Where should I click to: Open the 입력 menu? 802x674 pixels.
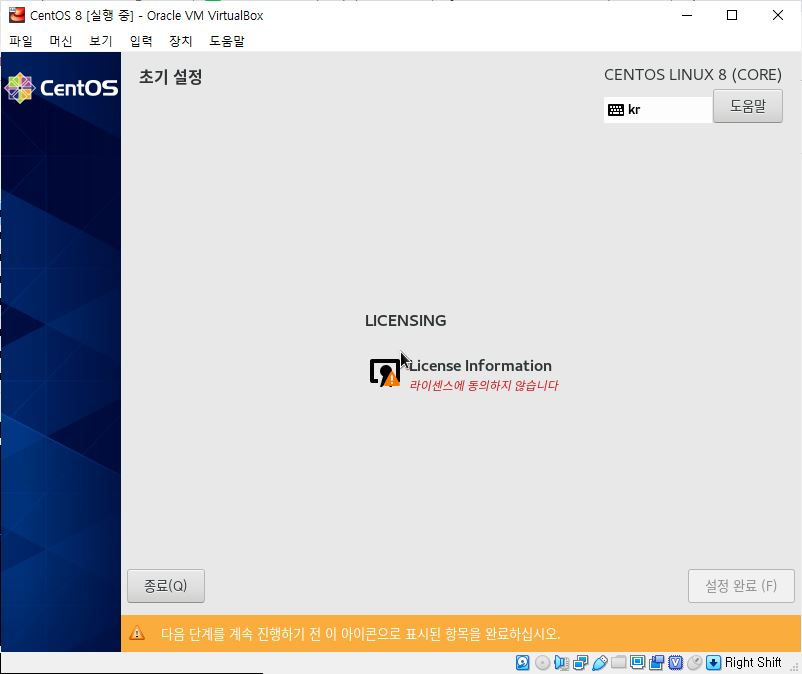pos(141,41)
